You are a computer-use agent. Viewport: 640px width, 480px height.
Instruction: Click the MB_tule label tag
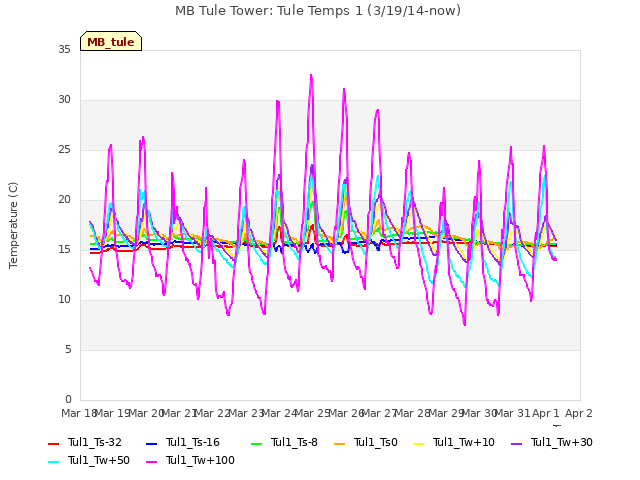(111, 41)
